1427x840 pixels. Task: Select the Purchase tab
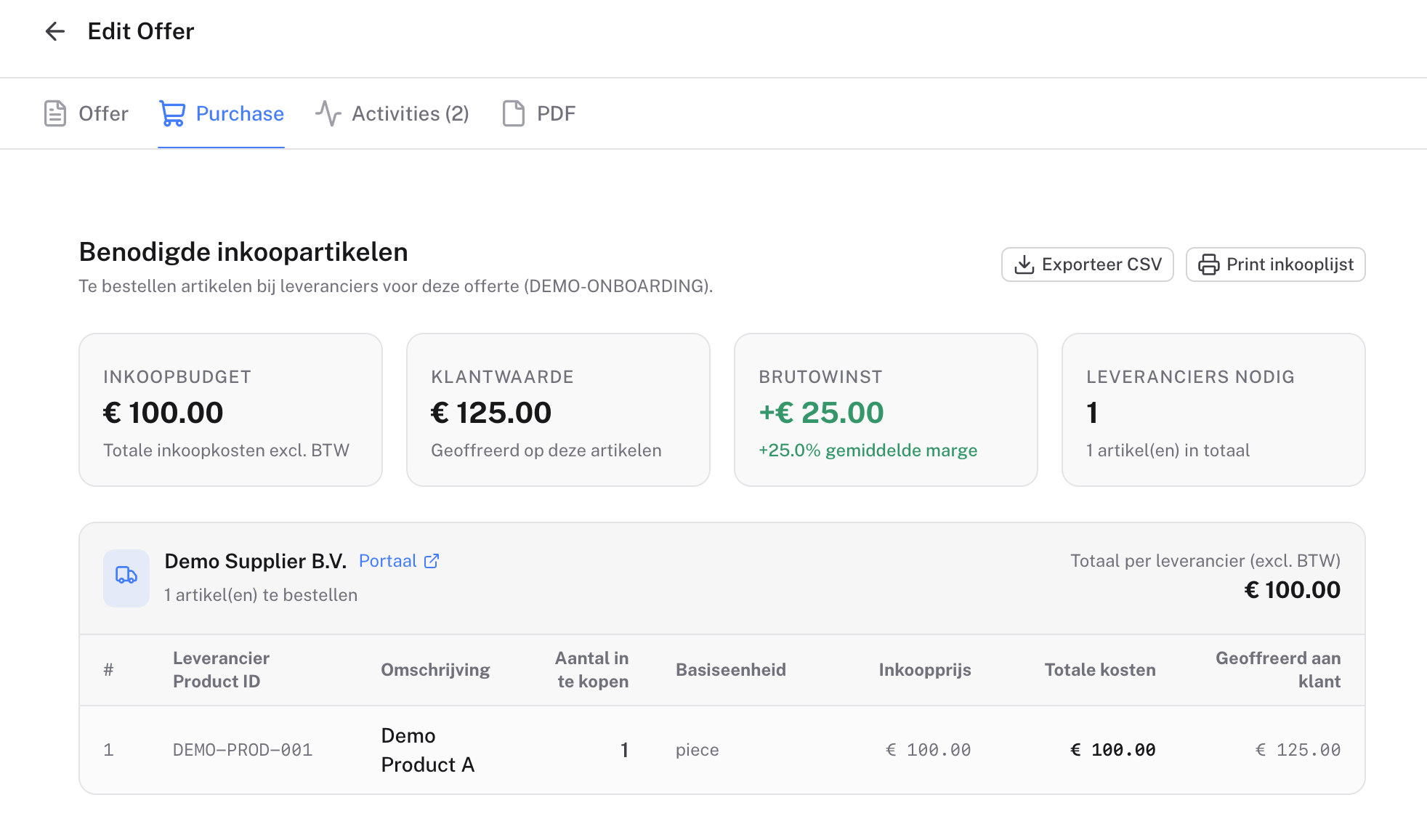tap(221, 113)
